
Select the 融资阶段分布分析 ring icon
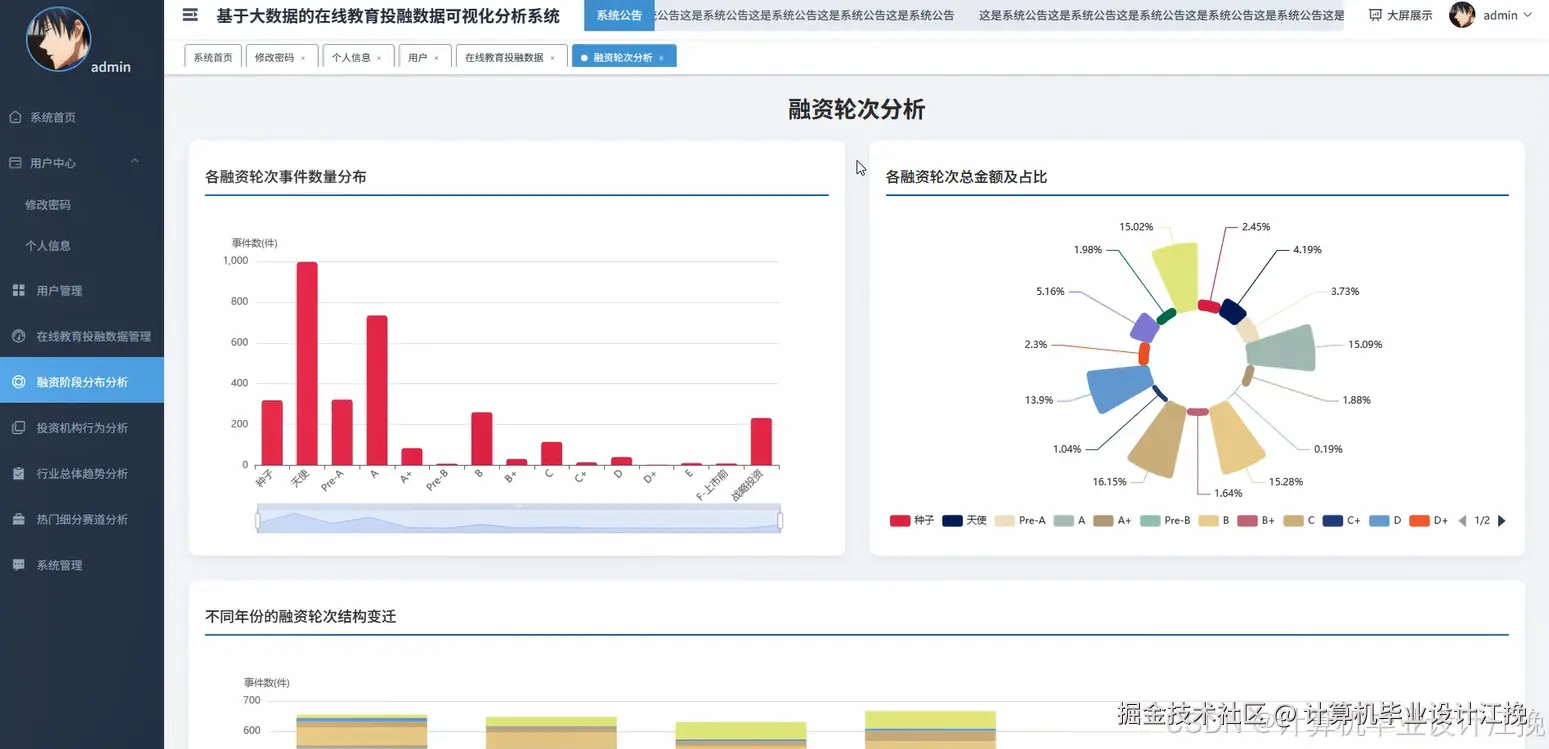18,382
